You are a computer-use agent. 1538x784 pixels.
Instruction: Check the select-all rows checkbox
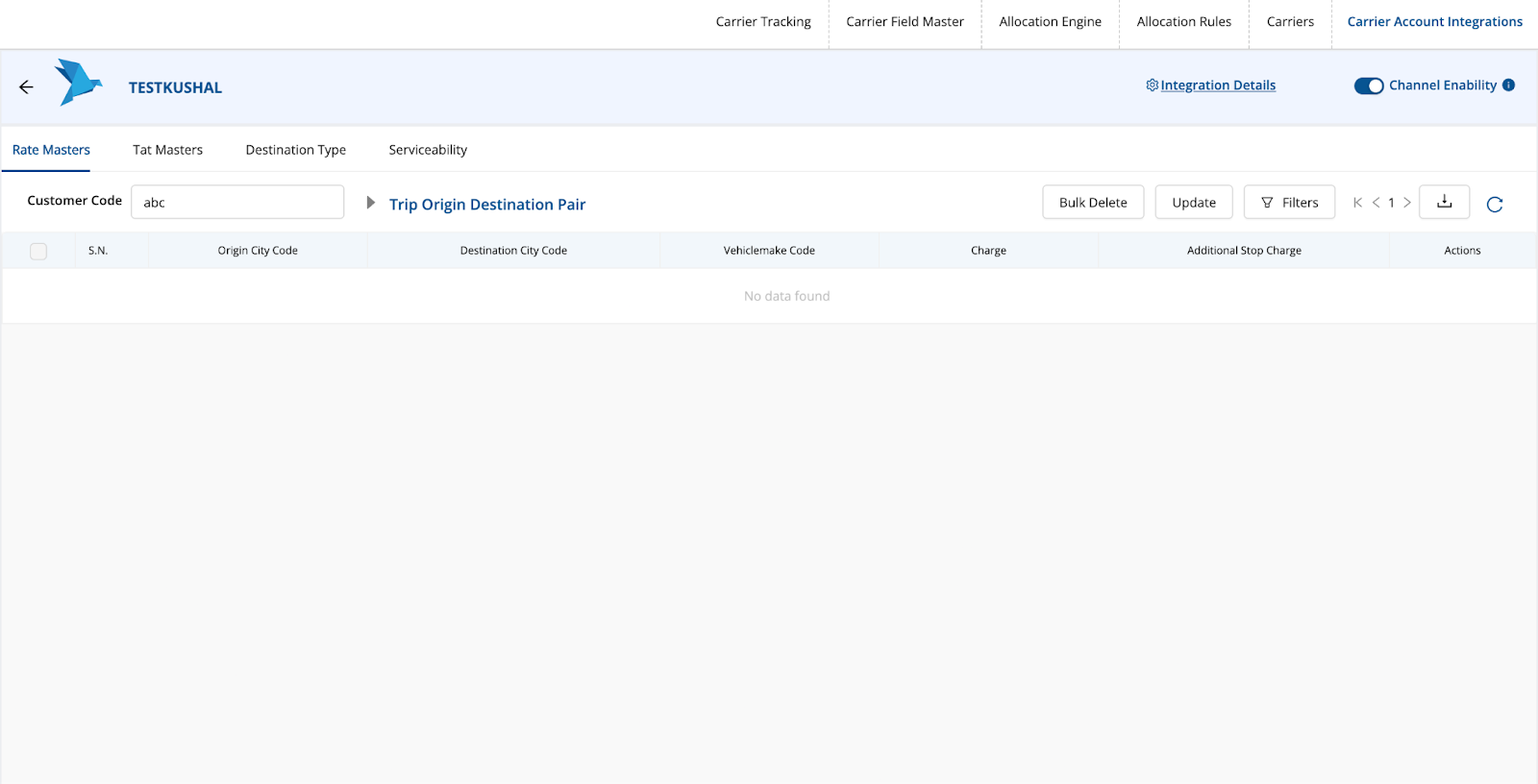tap(38, 251)
